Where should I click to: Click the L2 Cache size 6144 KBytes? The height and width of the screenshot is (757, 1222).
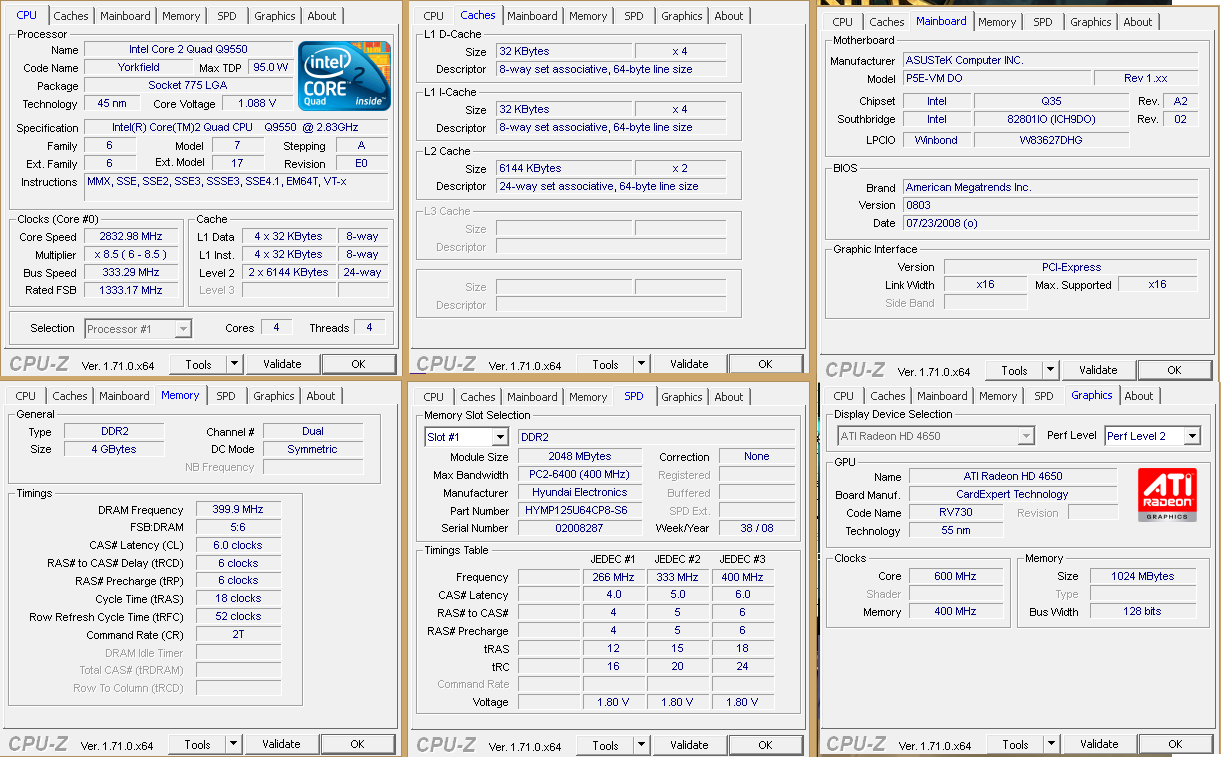pos(564,169)
